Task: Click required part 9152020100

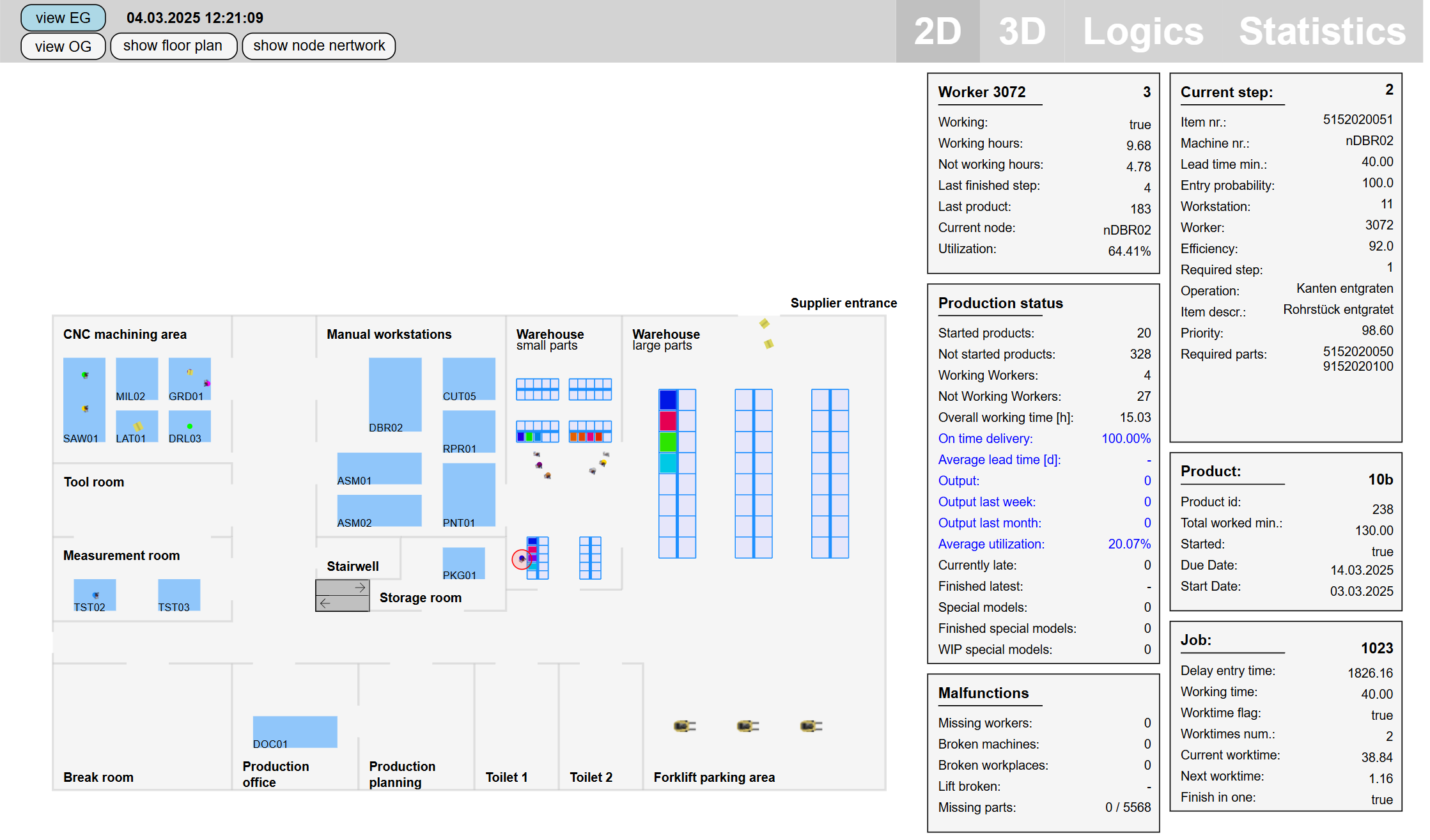Action: (x=1358, y=366)
